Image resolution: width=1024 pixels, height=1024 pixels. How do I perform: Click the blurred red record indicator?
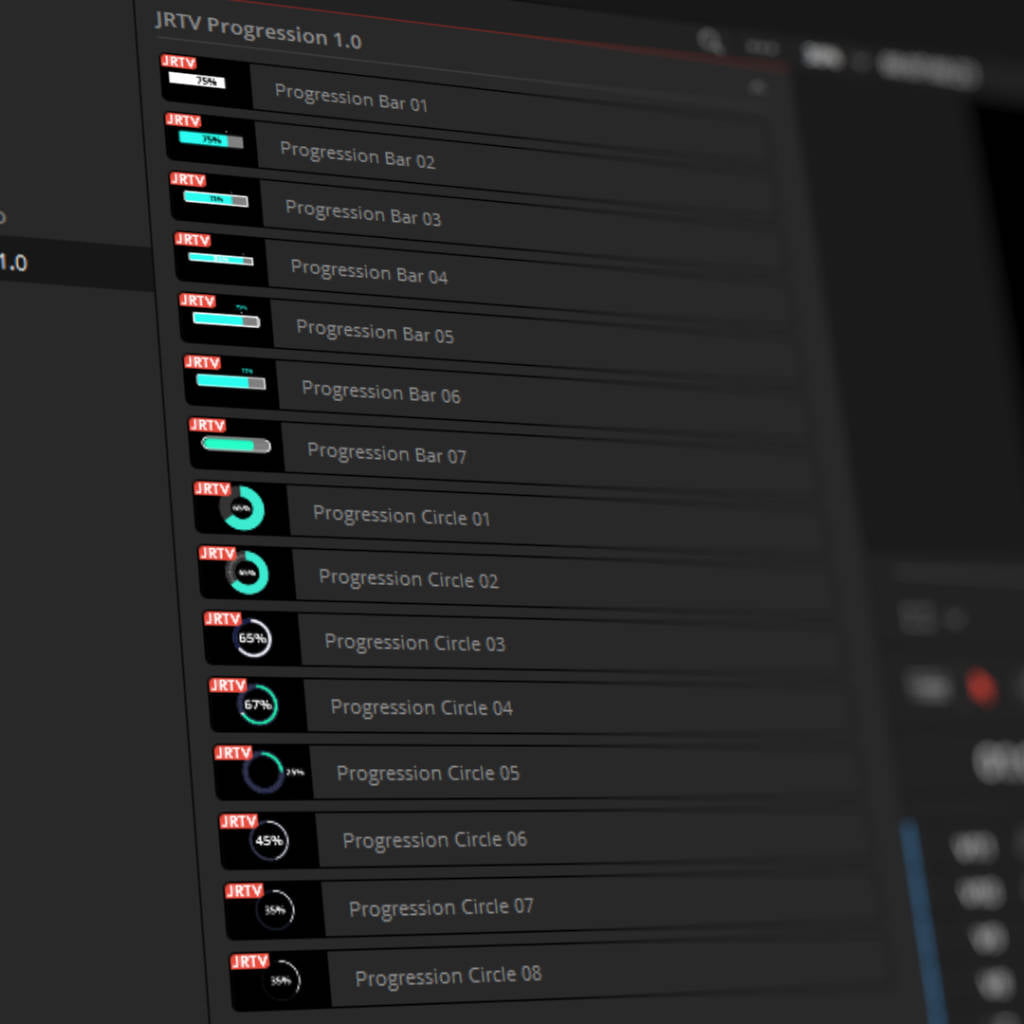[981, 687]
